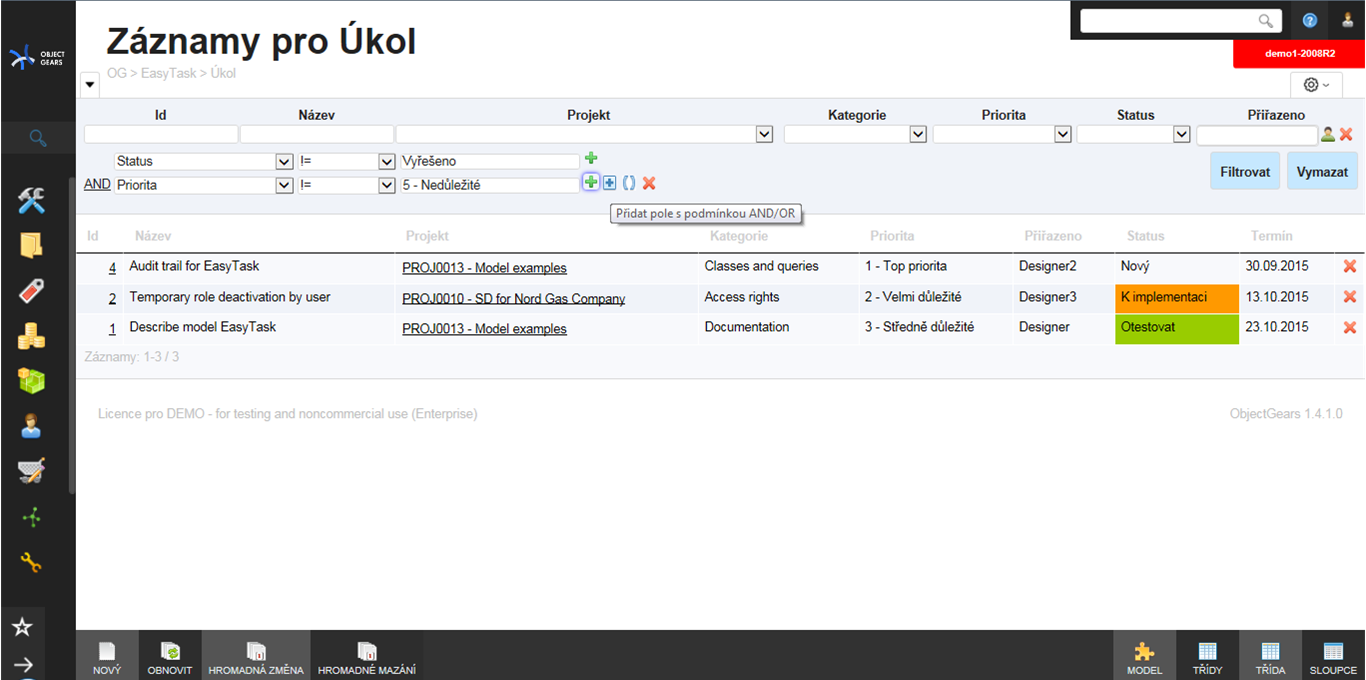
Task: Open the ObjectGears logo home
Action: pyautogui.click(x=36, y=57)
